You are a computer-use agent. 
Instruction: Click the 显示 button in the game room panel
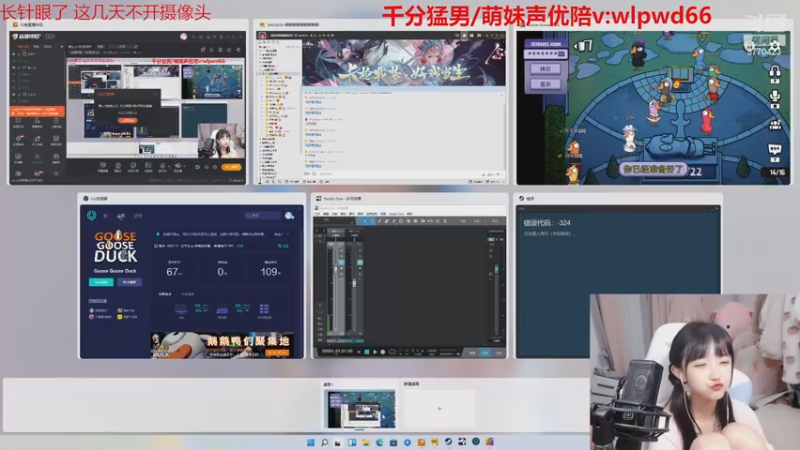click(545, 84)
